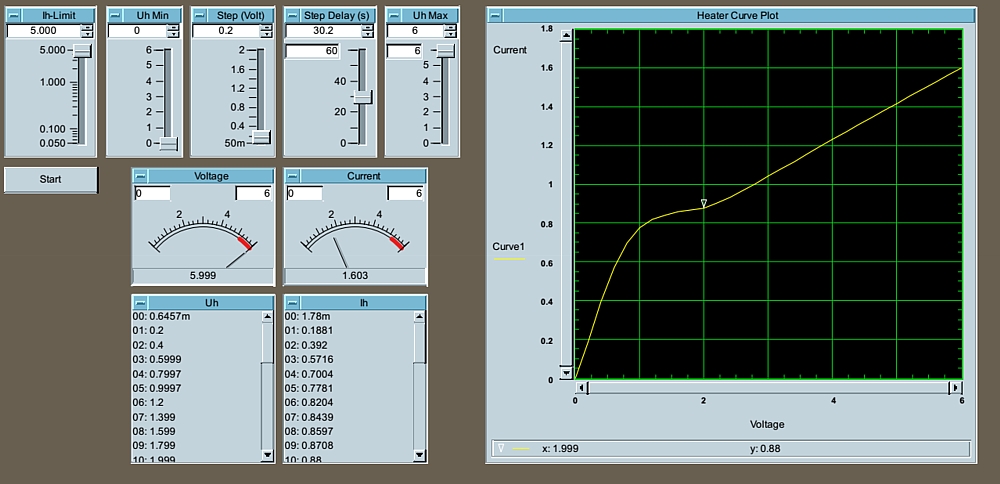The width and height of the screenshot is (1000, 484).
Task: Open the Step Delay panel window menu icon
Action: 294,15
